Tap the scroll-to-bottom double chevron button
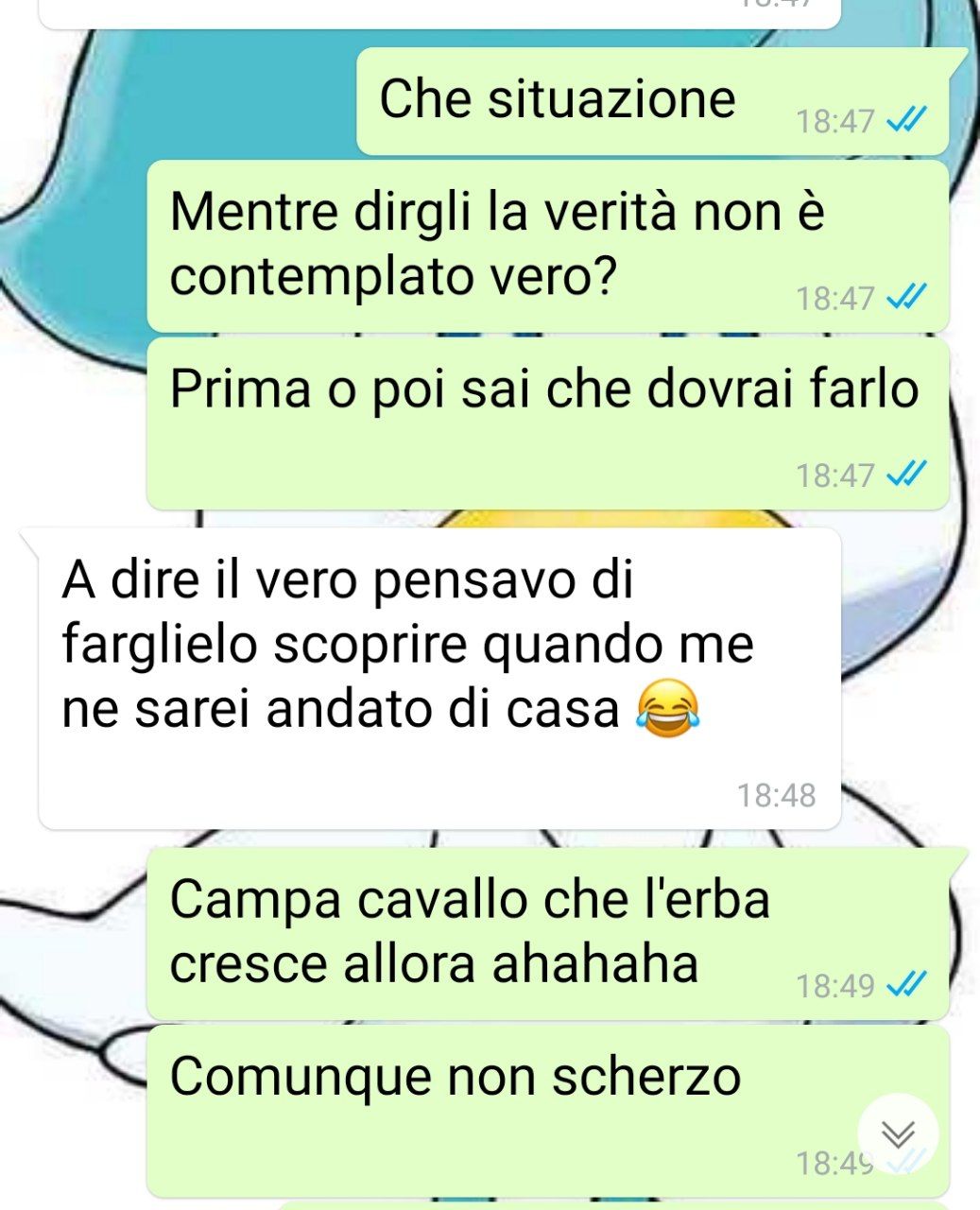980x1210 pixels. pos(898,1133)
